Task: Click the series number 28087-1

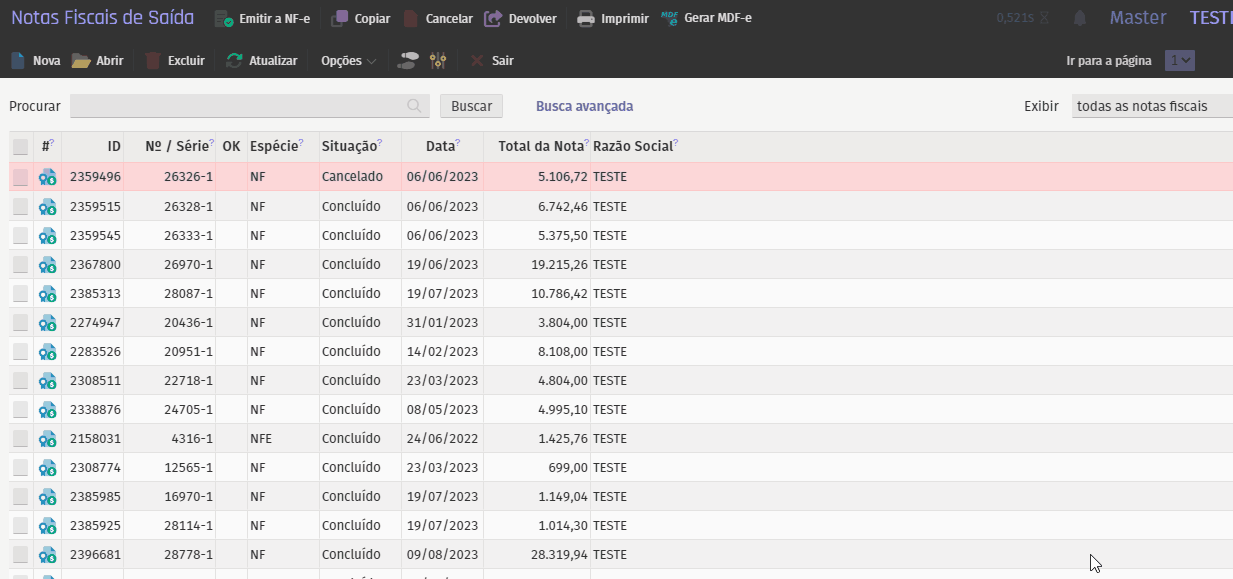Action: pyautogui.click(x=189, y=293)
